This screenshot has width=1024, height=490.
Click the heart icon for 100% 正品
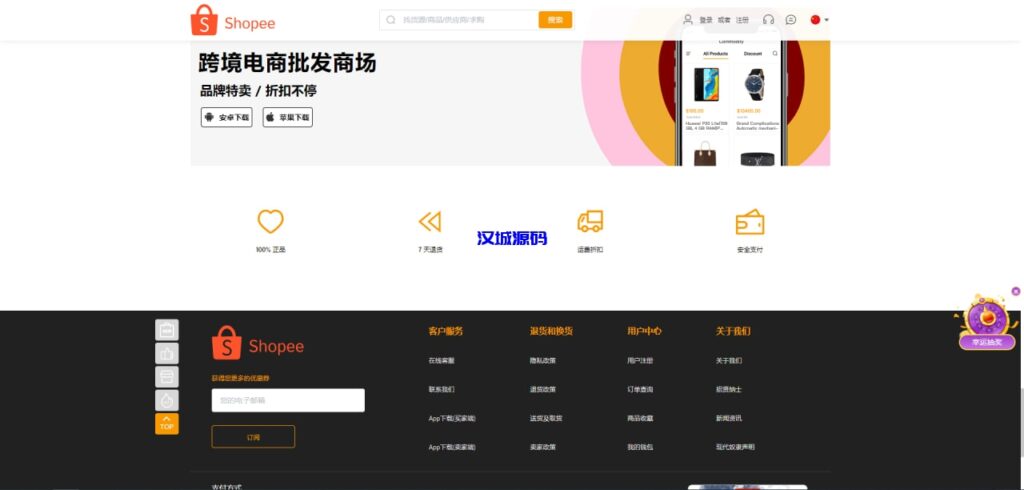coord(270,221)
